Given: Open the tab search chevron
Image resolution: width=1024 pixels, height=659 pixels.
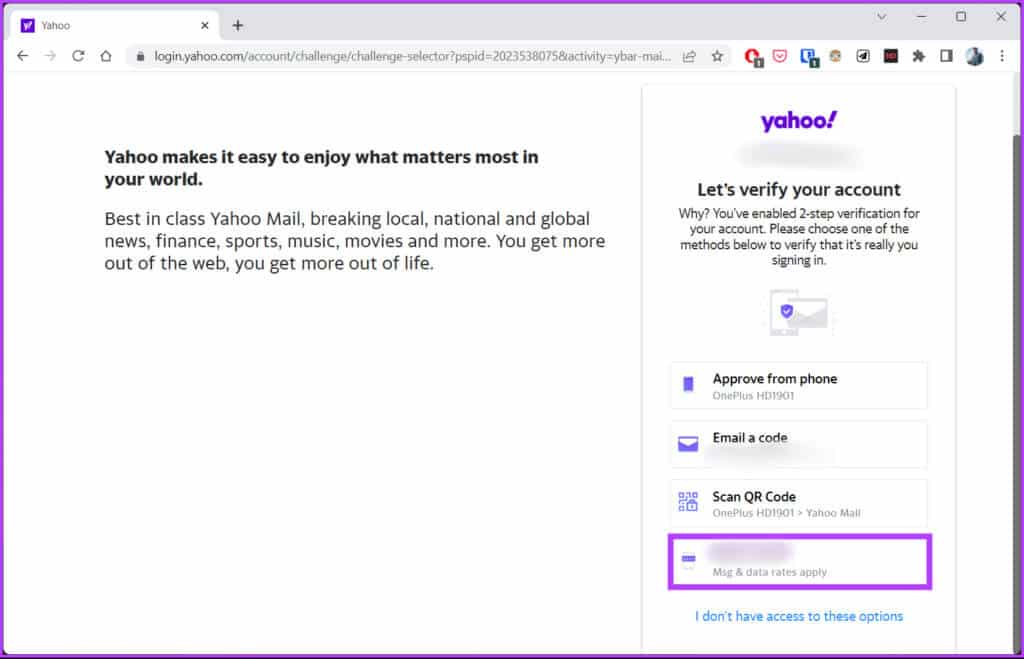Looking at the screenshot, I should pyautogui.click(x=882, y=17).
